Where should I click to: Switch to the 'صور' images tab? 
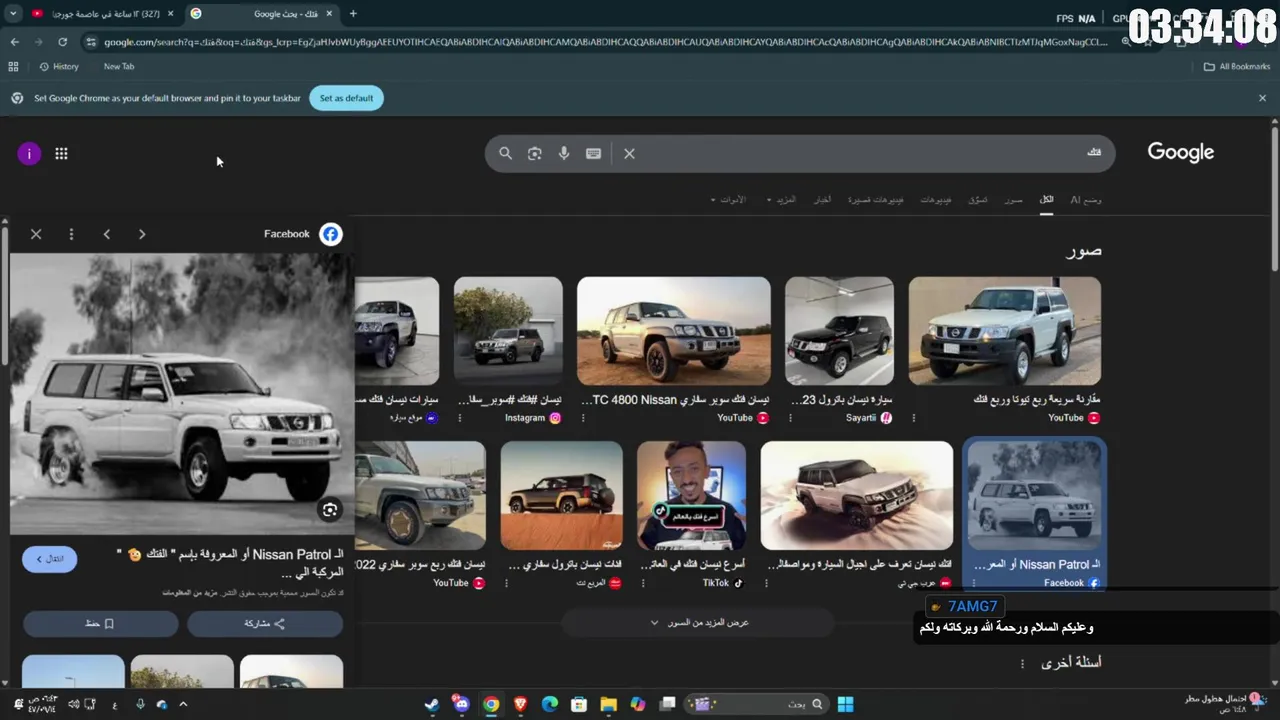[1013, 200]
